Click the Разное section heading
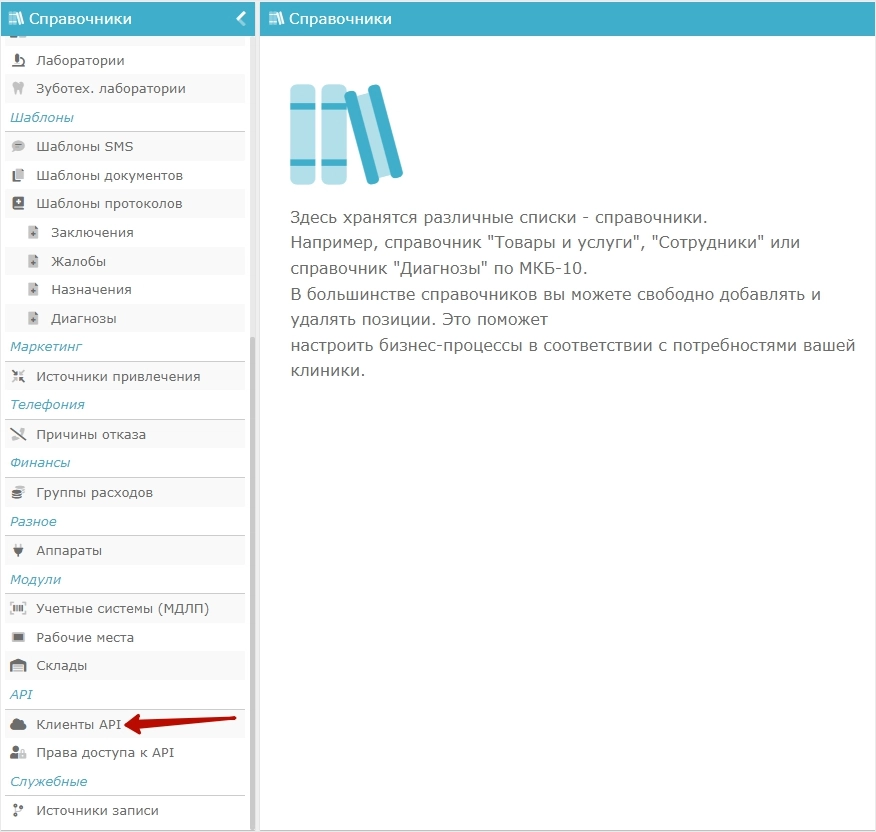 click(x=34, y=521)
